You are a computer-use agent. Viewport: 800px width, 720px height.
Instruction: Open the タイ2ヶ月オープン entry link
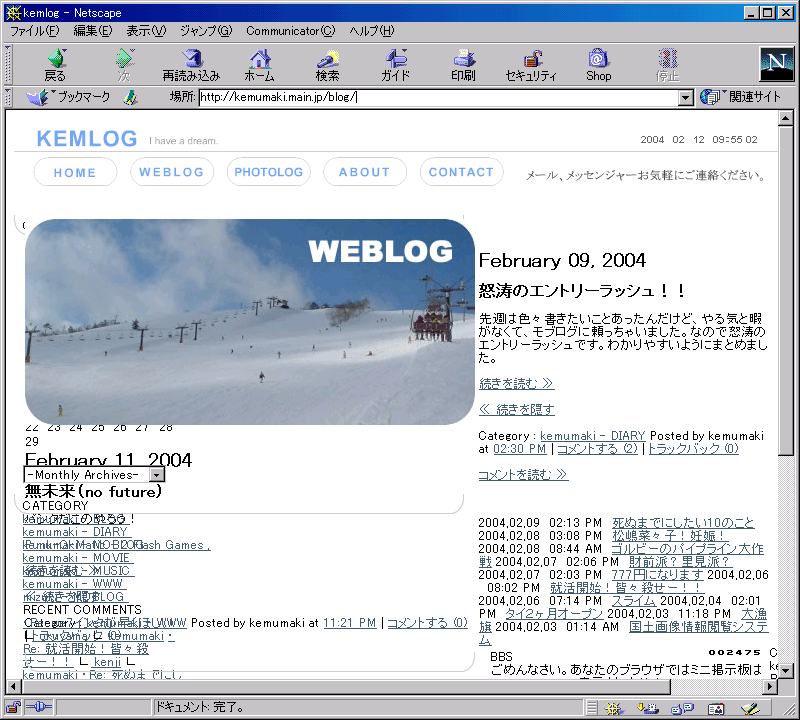[554, 614]
